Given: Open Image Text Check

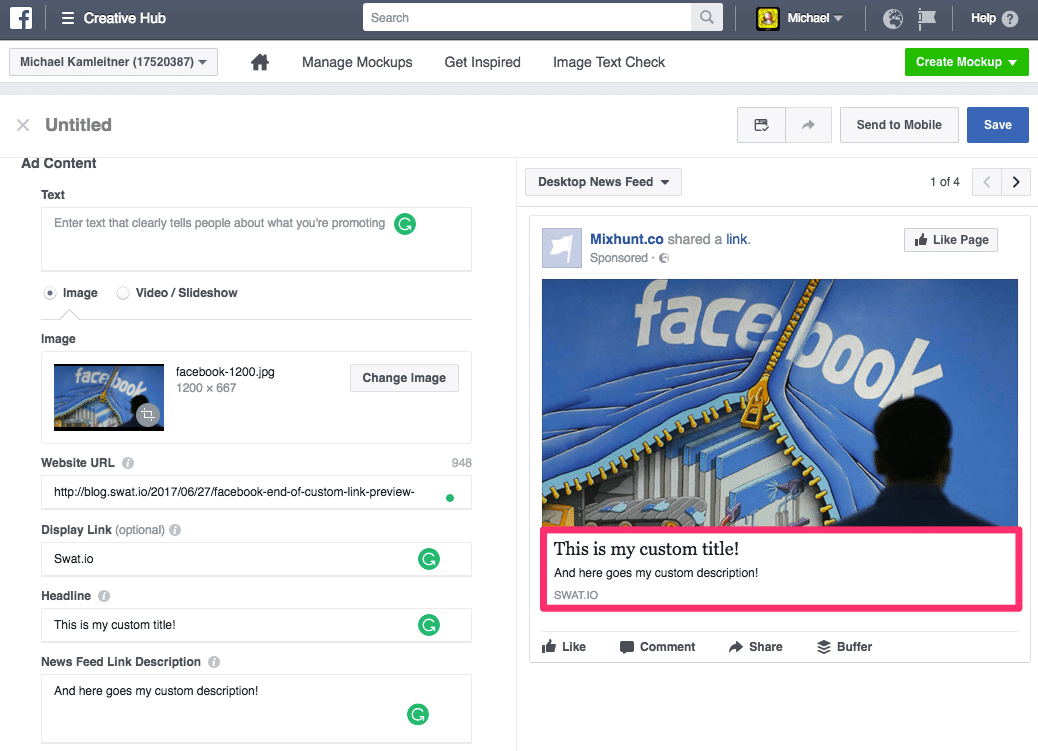Looking at the screenshot, I should pos(609,62).
